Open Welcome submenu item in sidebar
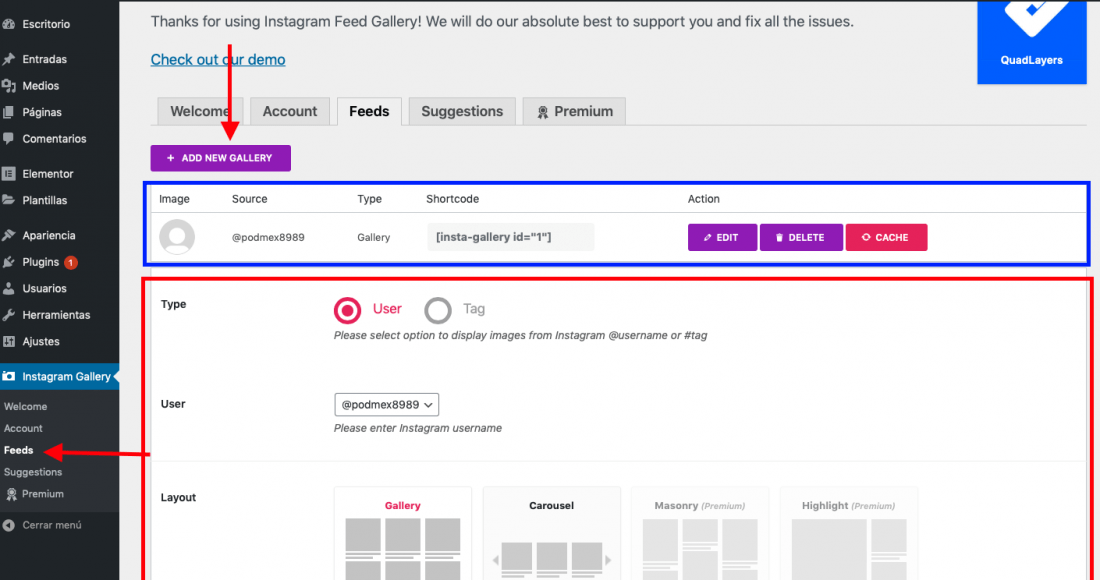Viewport: 1100px width, 580px height. tap(25, 407)
